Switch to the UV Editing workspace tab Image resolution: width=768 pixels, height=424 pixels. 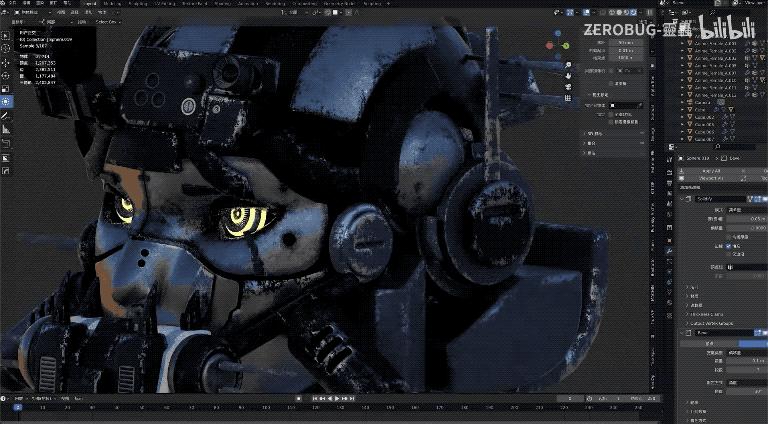point(164,3)
